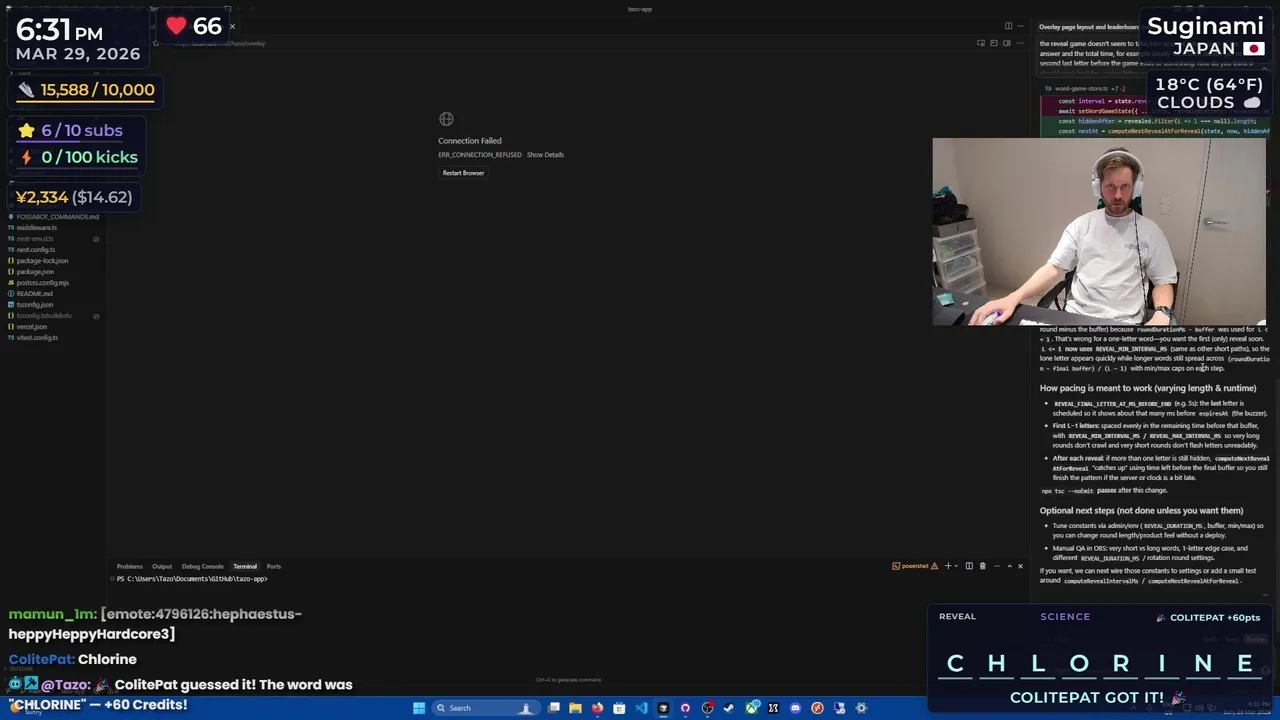Screen dimensions: 1280x720
Task: Open Settings gear on the taskbar
Action: [x=861, y=708]
